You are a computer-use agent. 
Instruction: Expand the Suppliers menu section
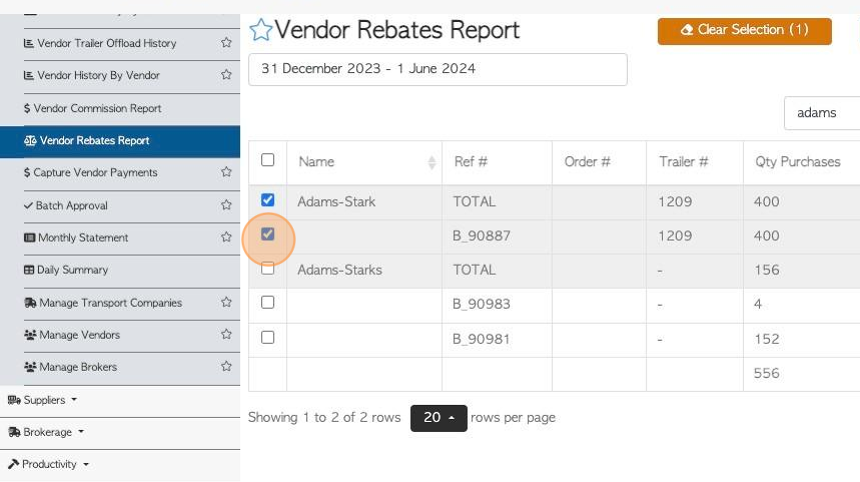pos(43,400)
